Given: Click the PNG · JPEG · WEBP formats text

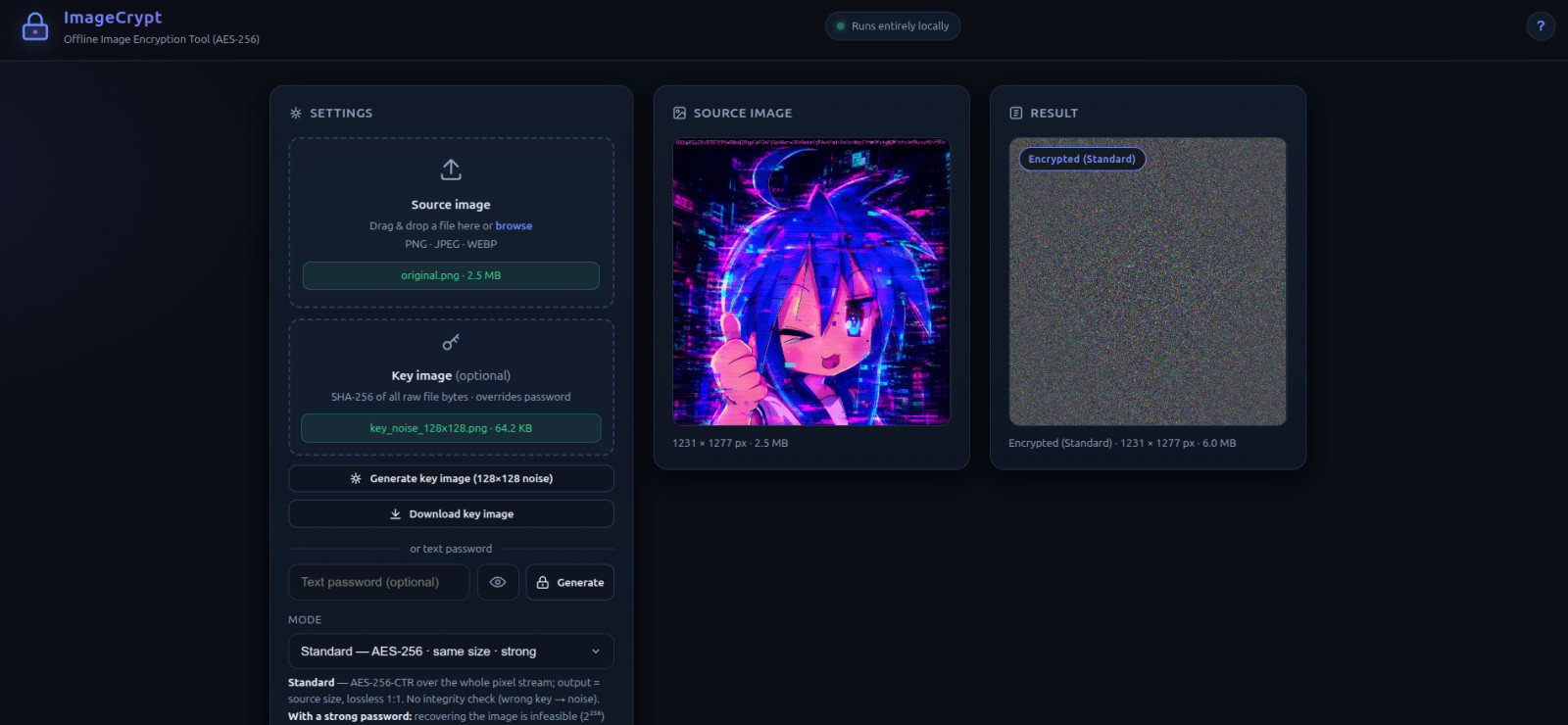Looking at the screenshot, I should pyautogui.click(x=451, y=245).
